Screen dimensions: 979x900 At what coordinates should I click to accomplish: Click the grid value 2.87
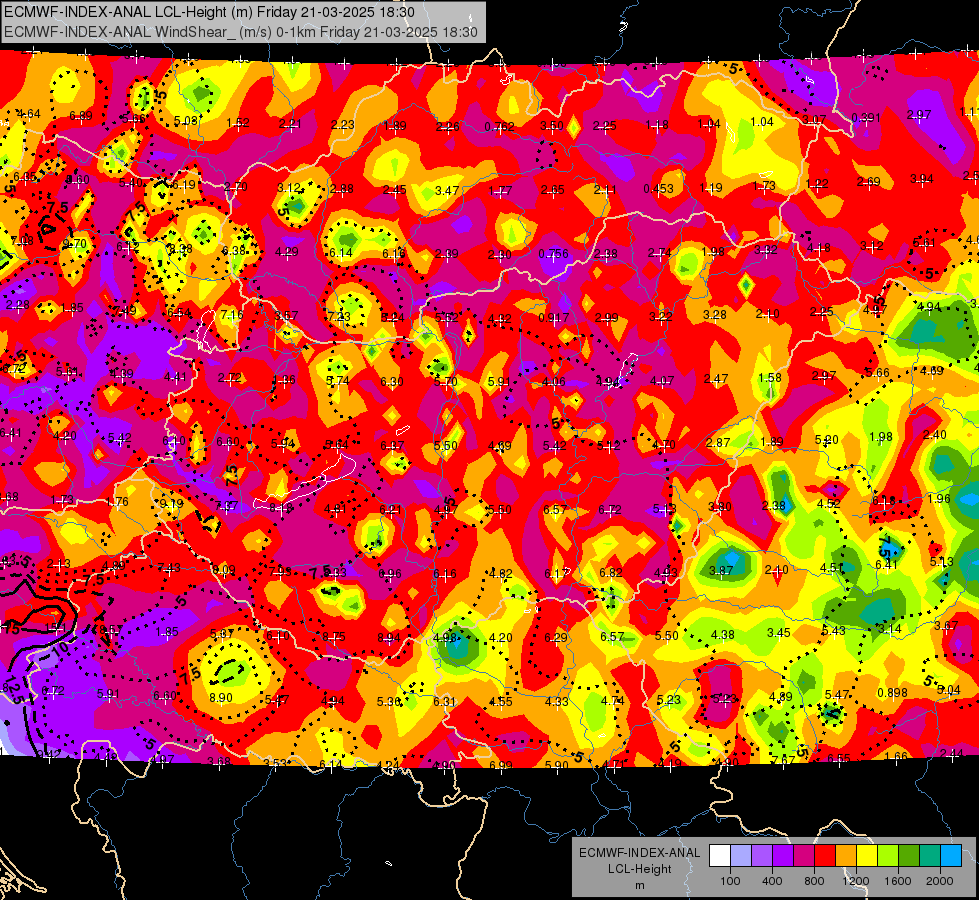tap(718, 442)
